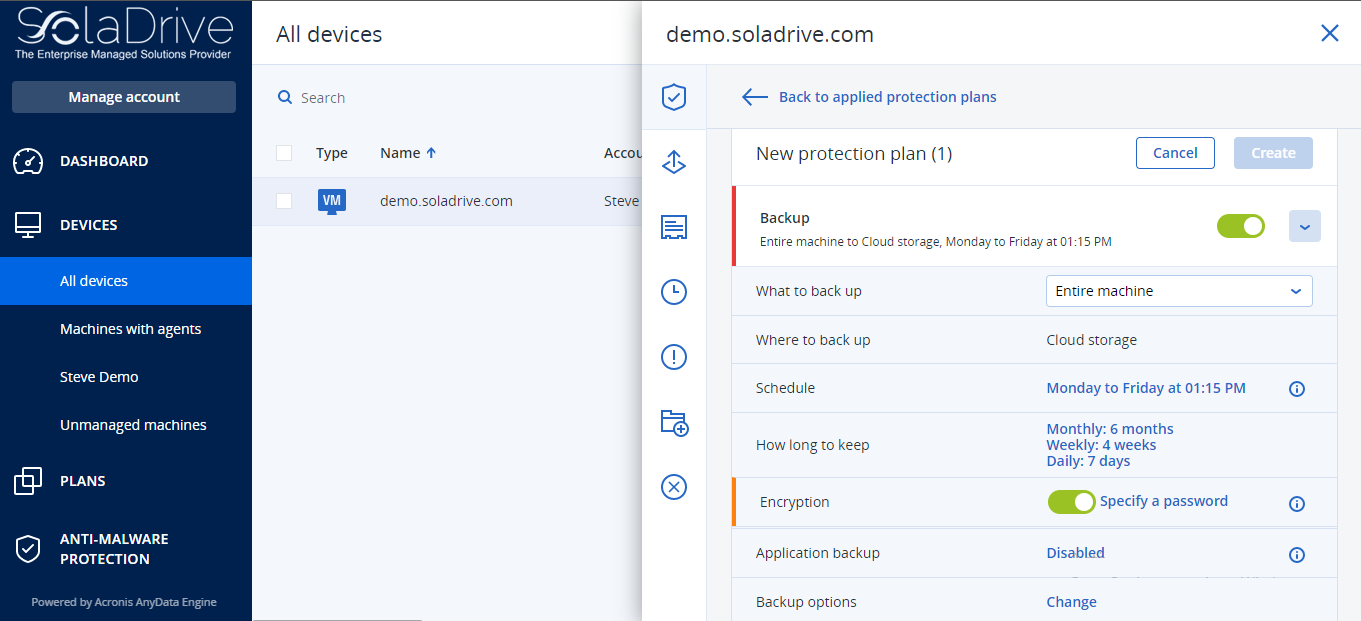Click the Application backup info icon
This screenshot has width=1361, height=621.
tap(1297, 555)
